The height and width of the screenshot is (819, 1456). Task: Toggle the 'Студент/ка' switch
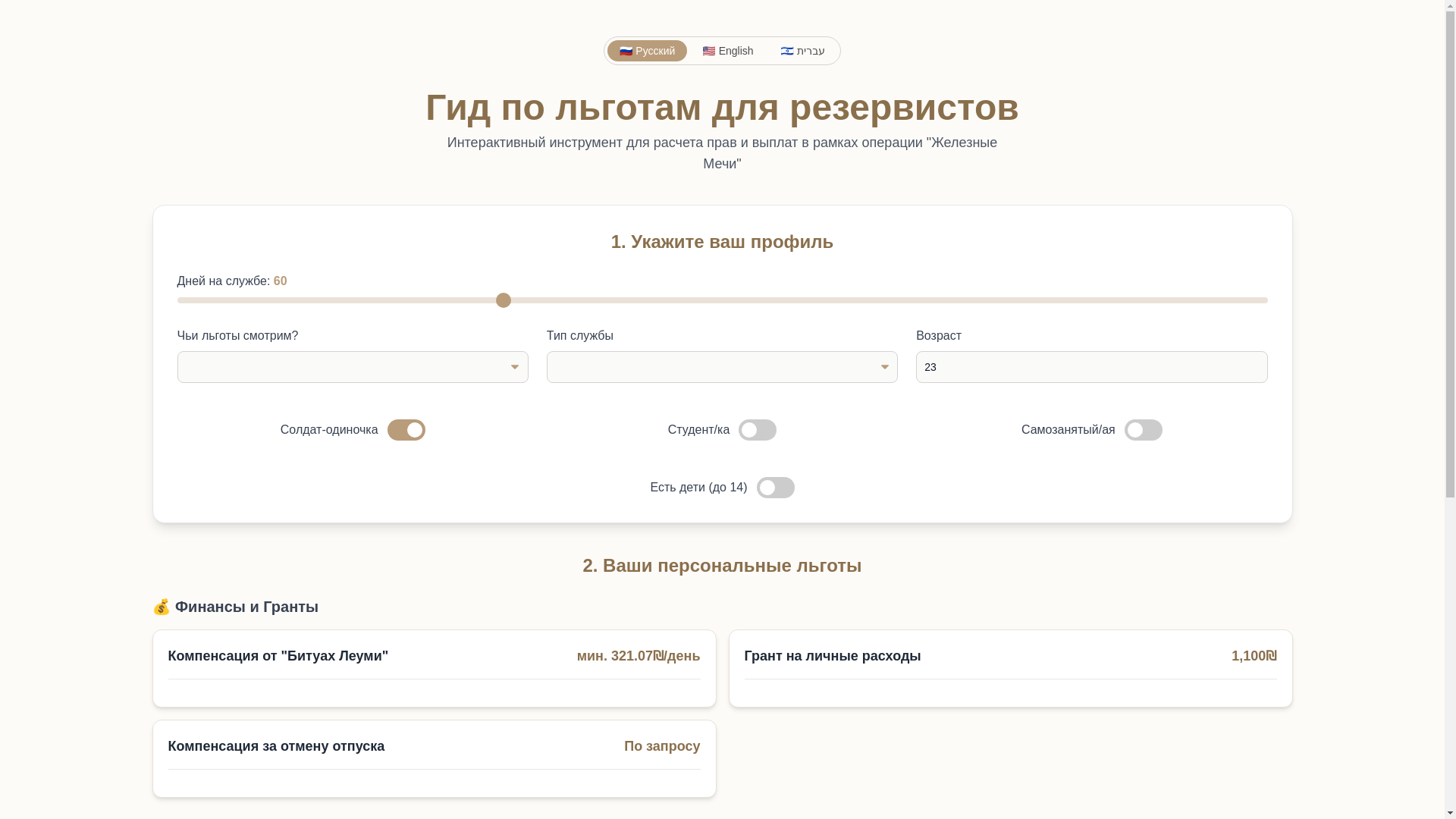click(x=758, y=430)
